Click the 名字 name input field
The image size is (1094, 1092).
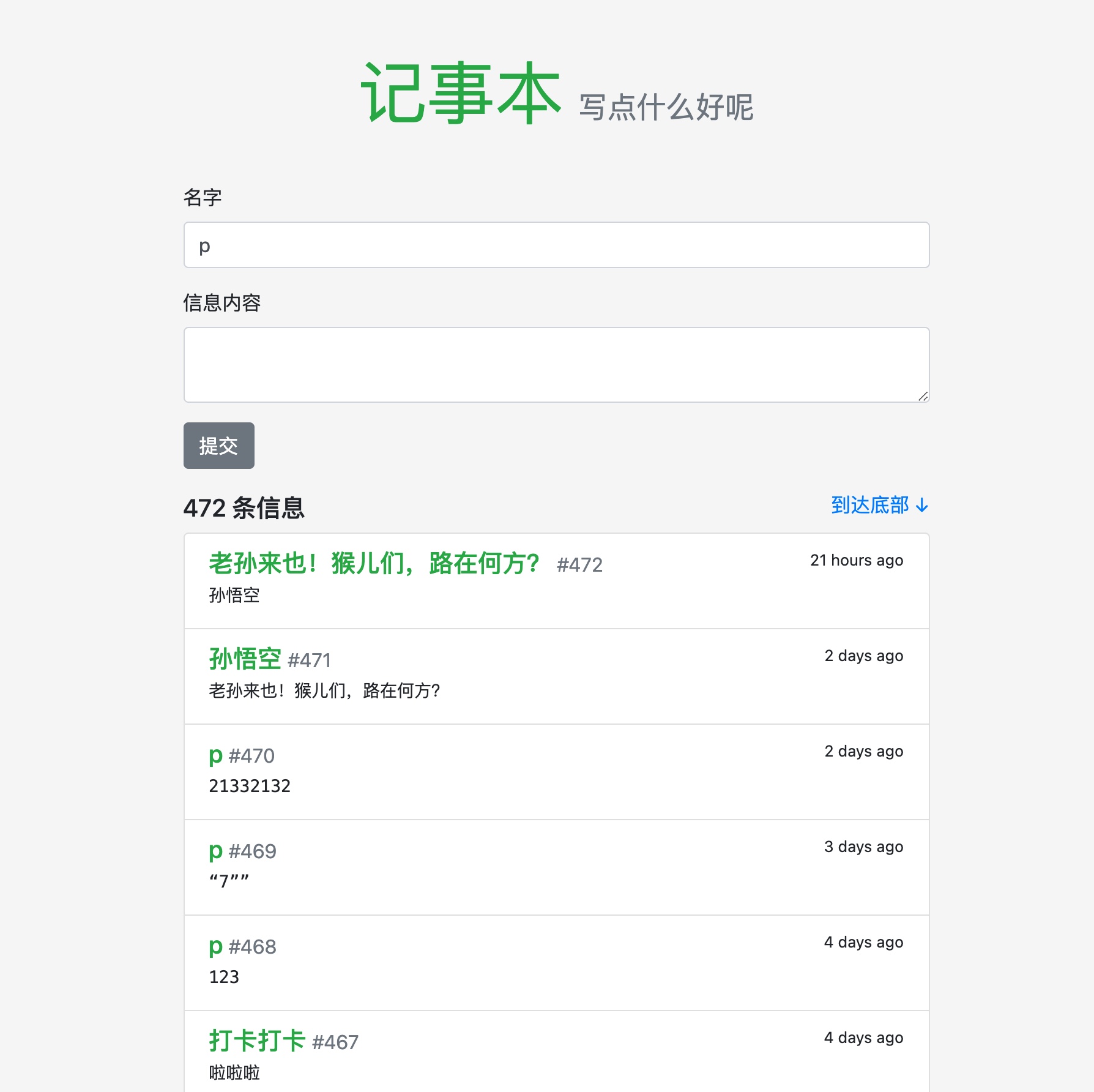[556, 245]
